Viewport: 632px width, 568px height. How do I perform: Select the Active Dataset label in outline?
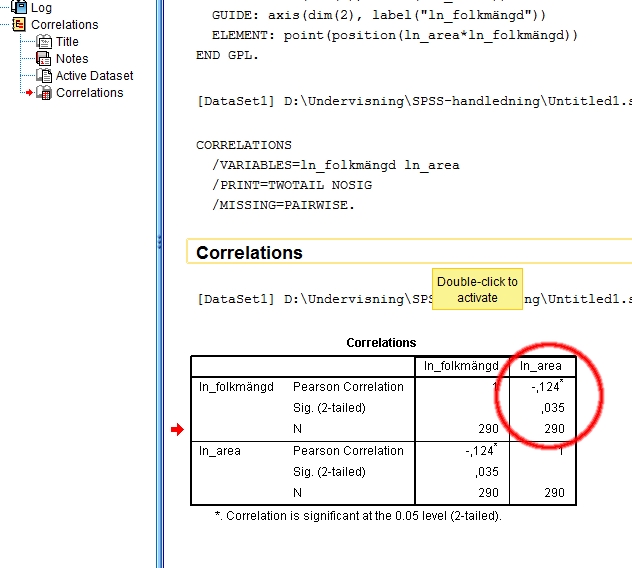click(x=94, y=76)
